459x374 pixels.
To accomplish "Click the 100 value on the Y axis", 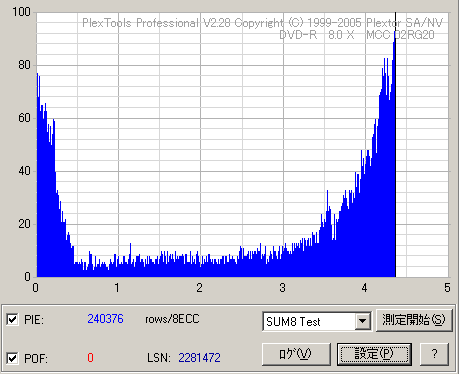I will 21,12.
